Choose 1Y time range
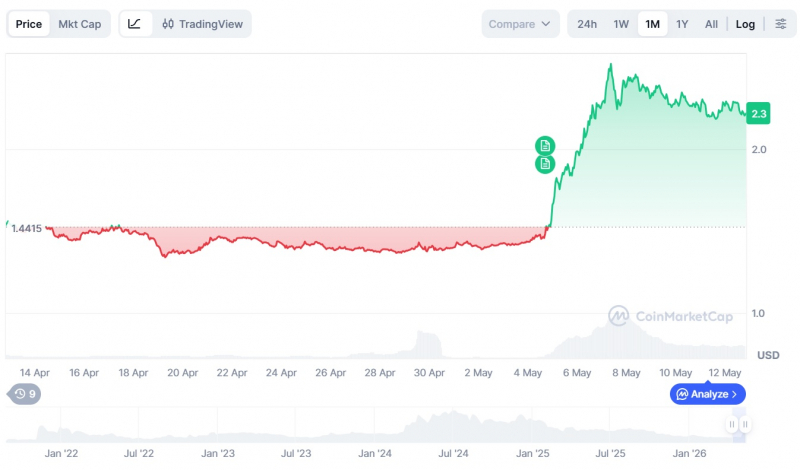 [682, 24]
